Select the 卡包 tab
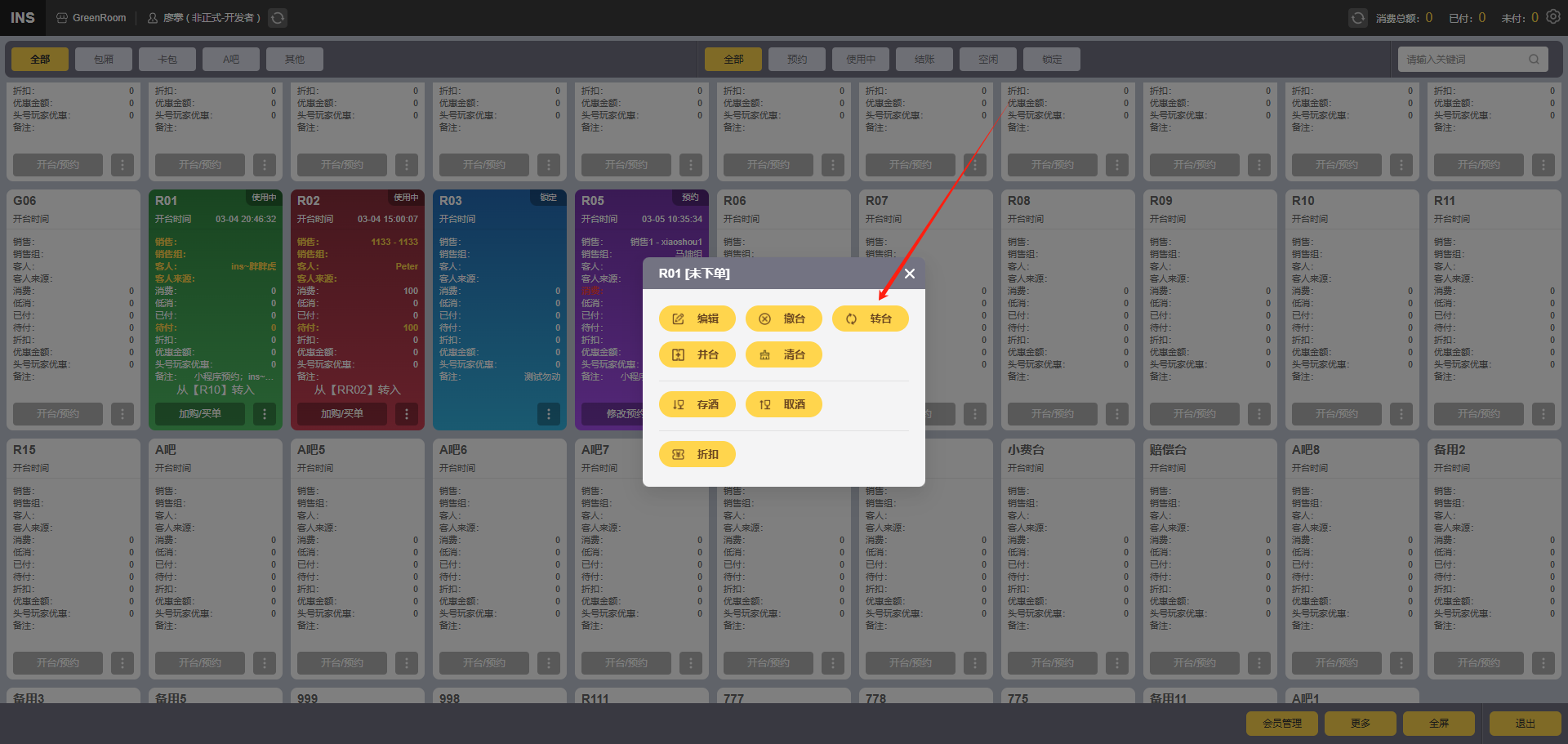Viewport: 1568px width, 744px height. [167, 59]
